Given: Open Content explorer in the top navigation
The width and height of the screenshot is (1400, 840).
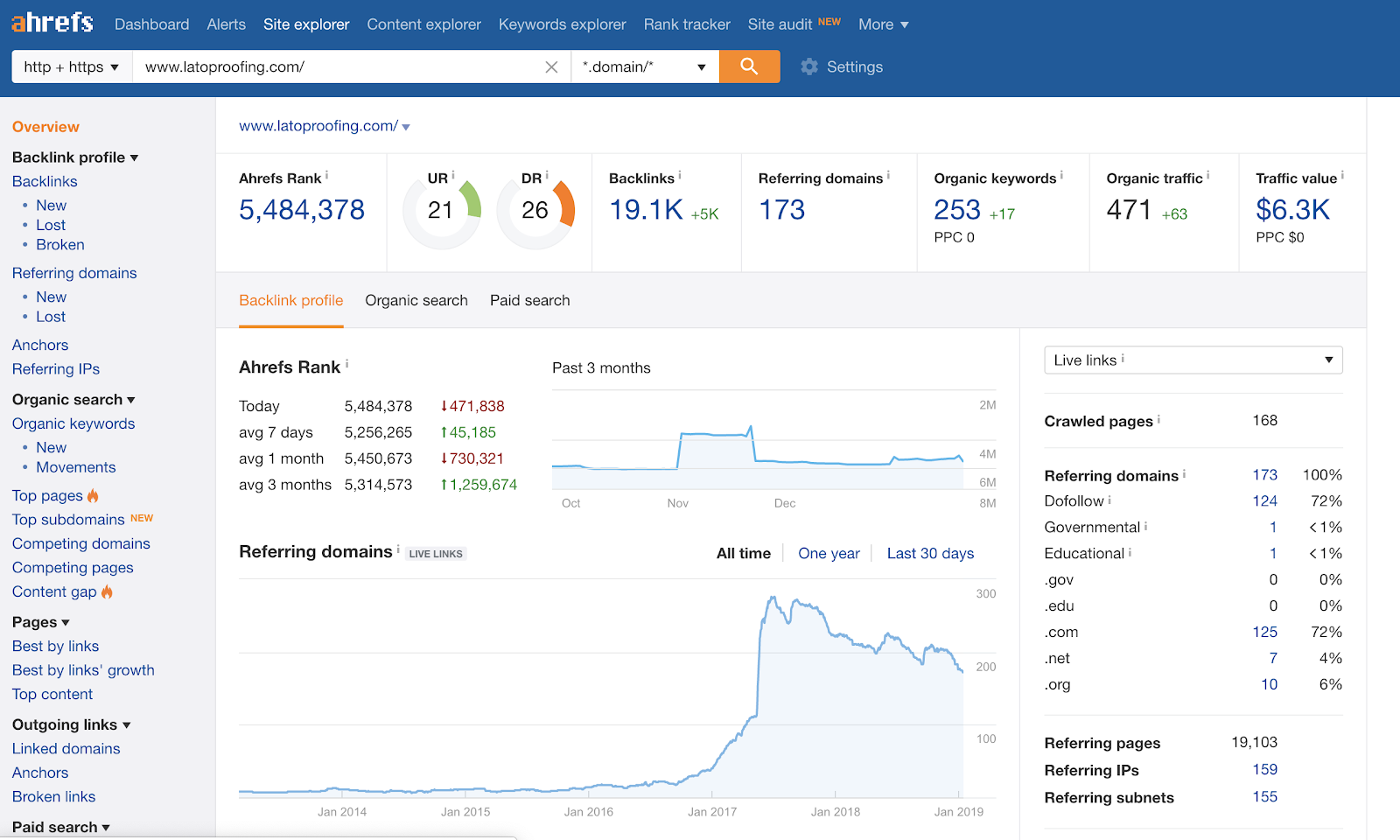Looking at the screenshot, I should 424,24.
